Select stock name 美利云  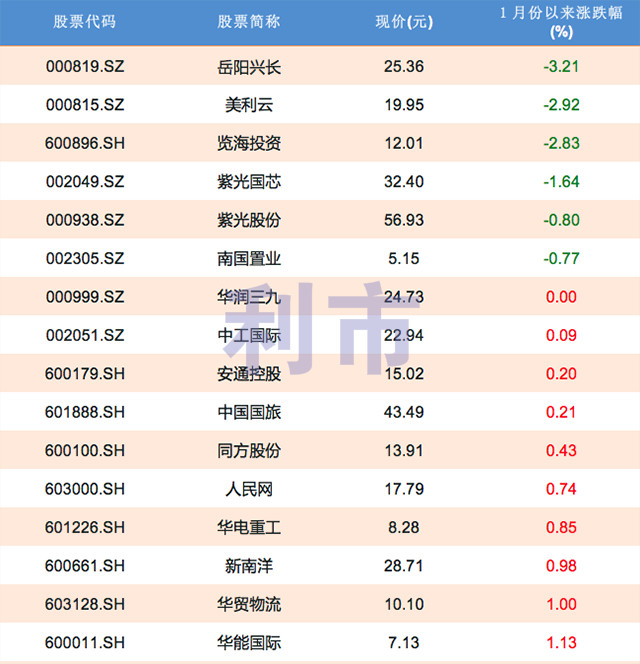(249, 105)
